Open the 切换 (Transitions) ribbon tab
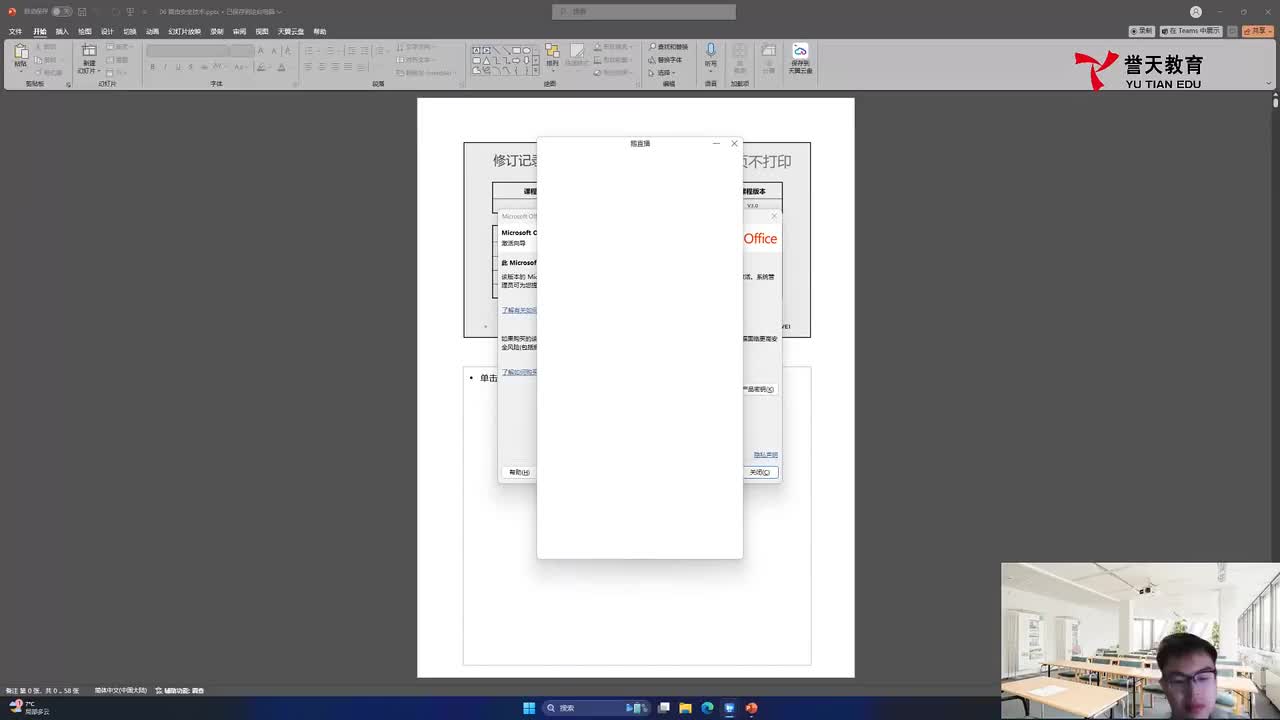 click(x=130, y=32)
